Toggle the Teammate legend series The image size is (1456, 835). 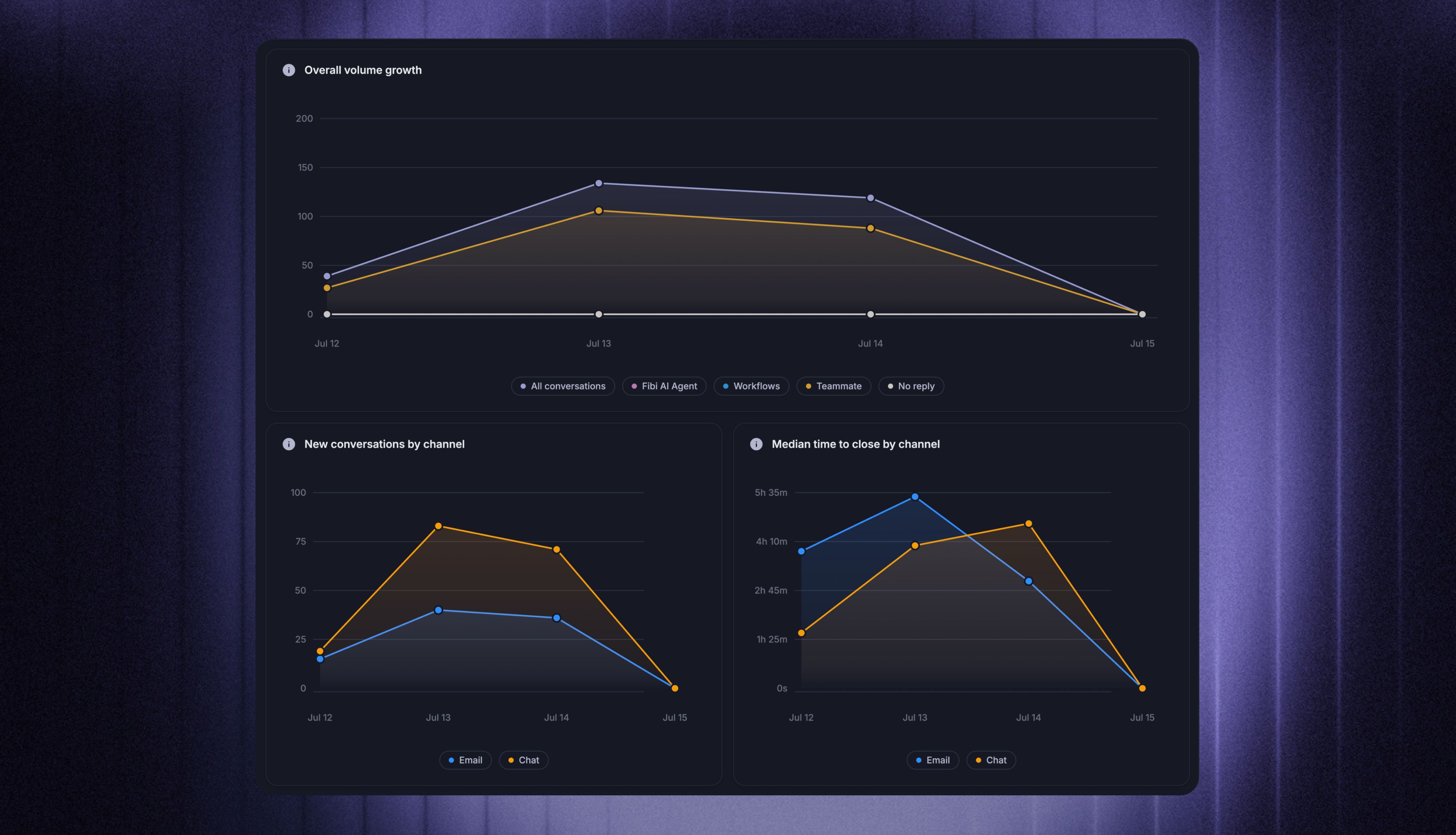[x=833, y=386]
